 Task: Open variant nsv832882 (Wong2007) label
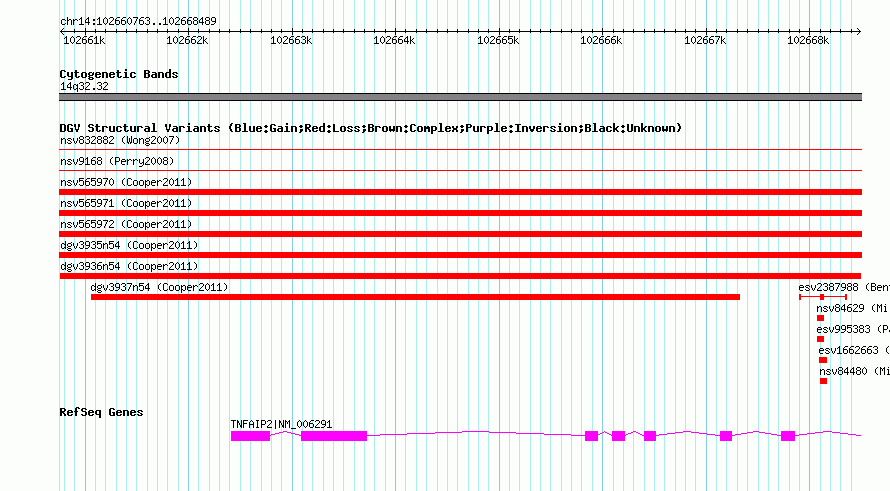point(120,140)
